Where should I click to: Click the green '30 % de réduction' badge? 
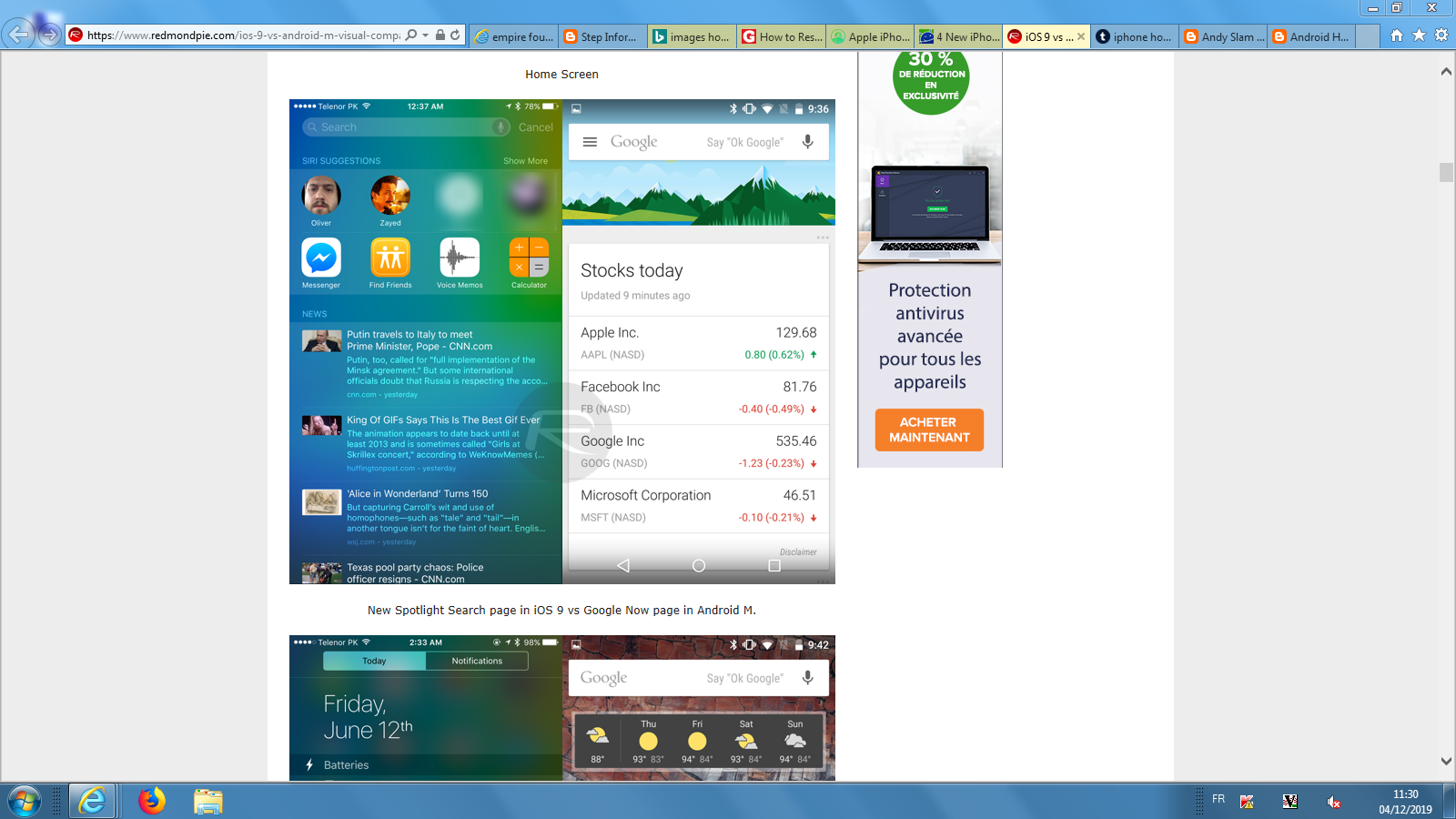click(930, 80)
